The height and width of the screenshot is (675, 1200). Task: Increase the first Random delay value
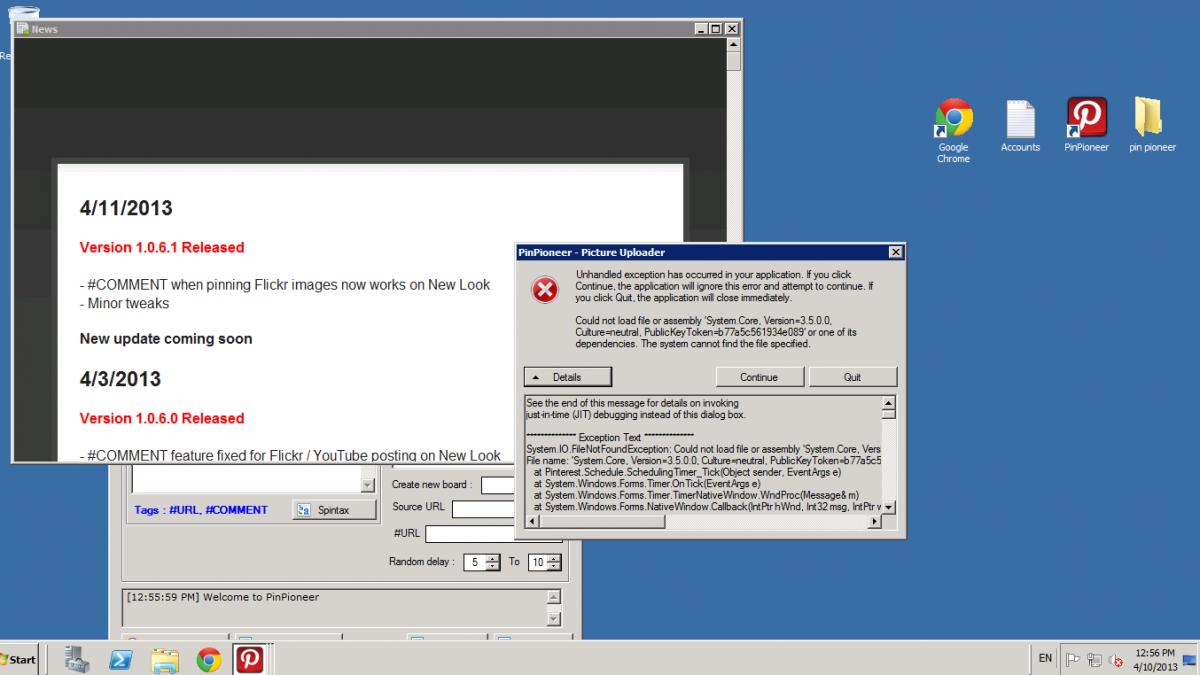click(493, 558)
